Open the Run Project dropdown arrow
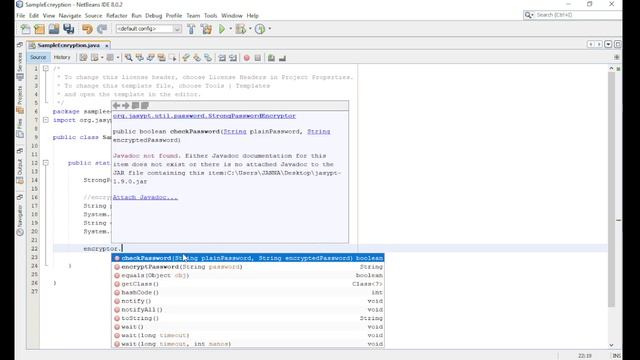 pyautogui.click(x=230, y=29)
